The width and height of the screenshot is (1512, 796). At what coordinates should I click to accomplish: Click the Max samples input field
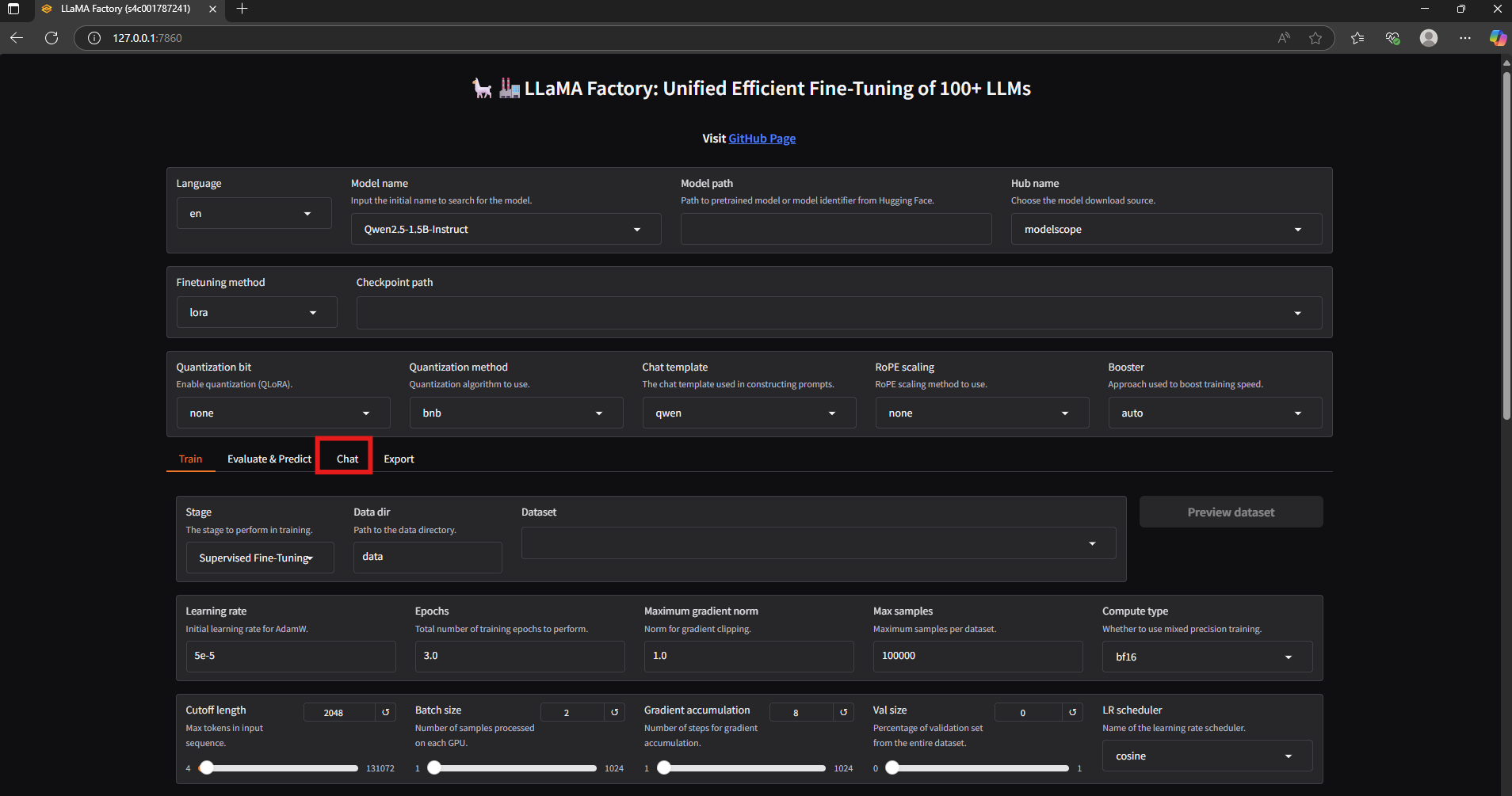click(x=978, y=656)
